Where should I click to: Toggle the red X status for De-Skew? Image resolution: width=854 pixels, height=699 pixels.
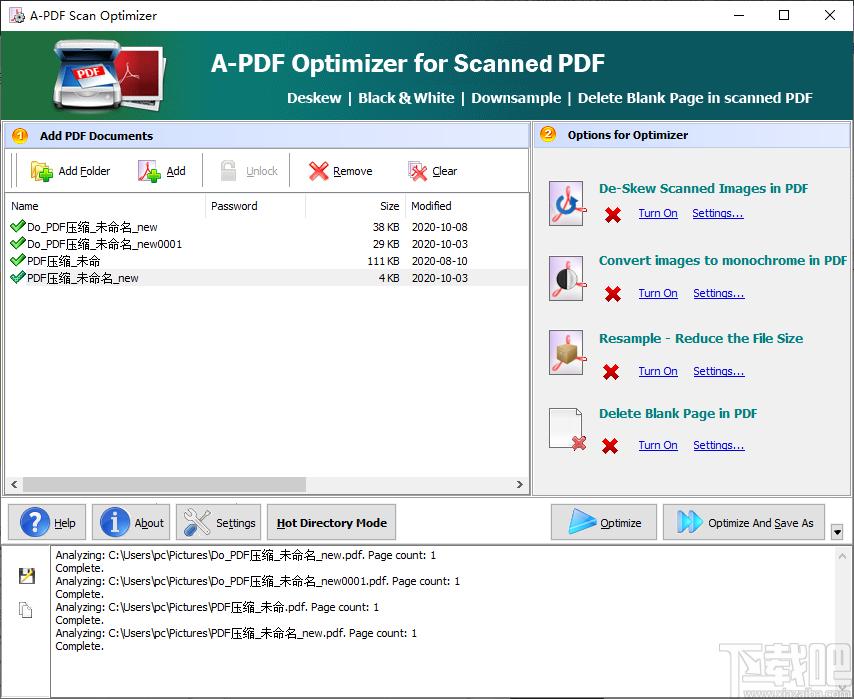[613, 215]
